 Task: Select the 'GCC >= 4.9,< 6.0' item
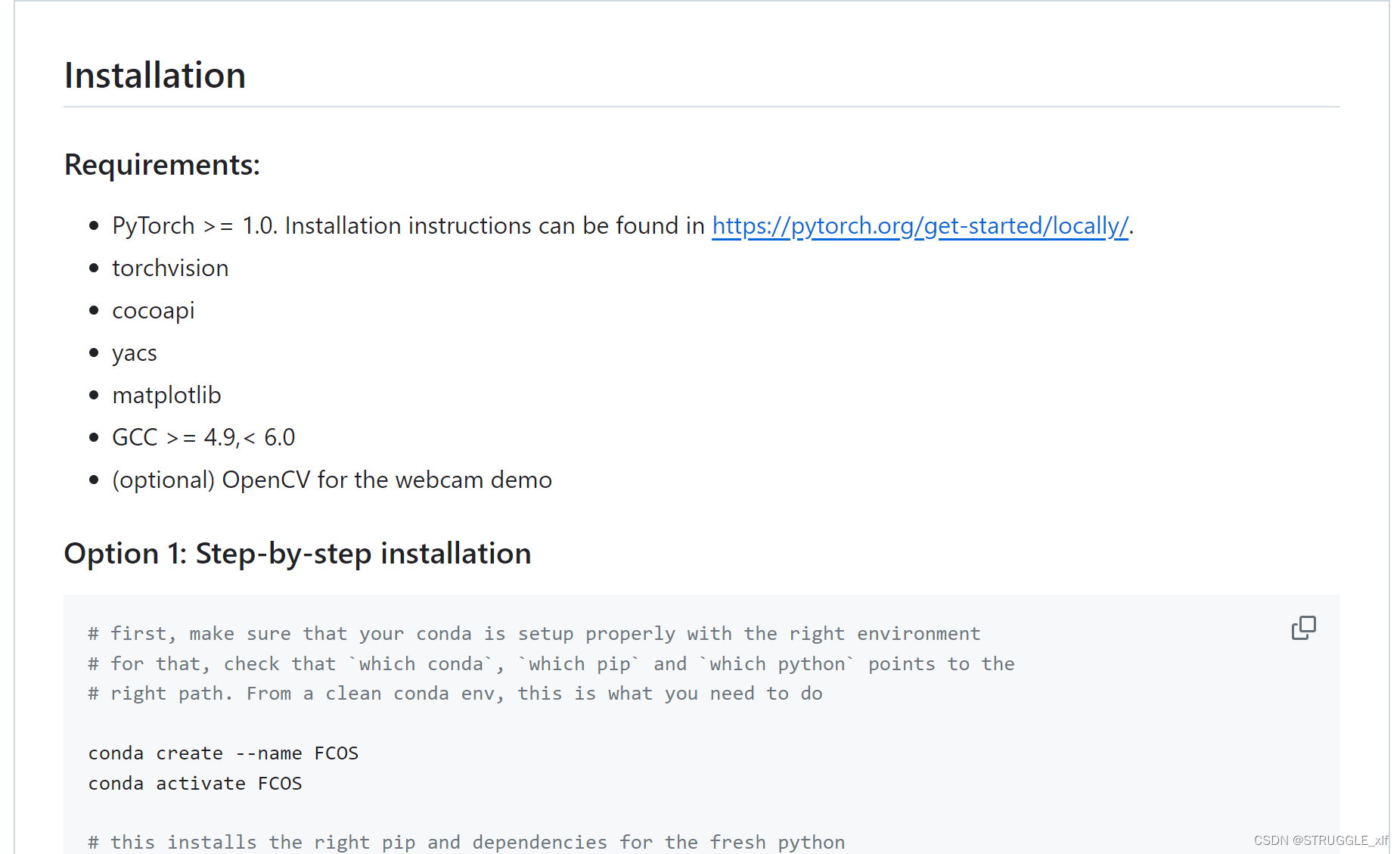203,437
